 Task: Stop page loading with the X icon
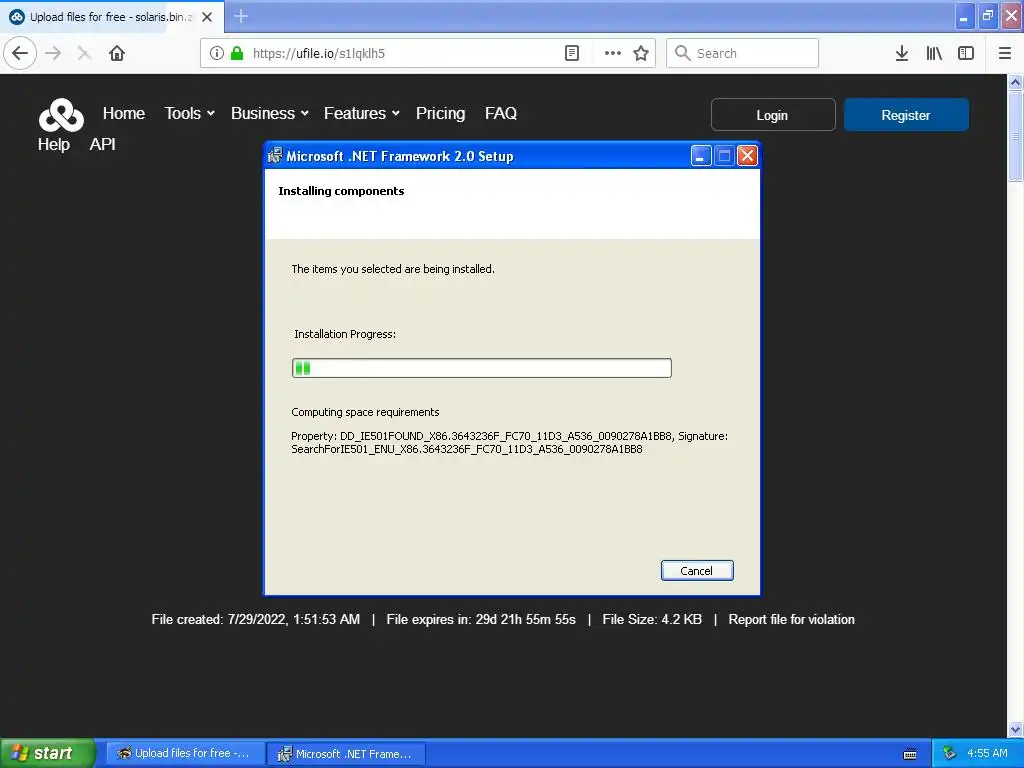[84, 54]
